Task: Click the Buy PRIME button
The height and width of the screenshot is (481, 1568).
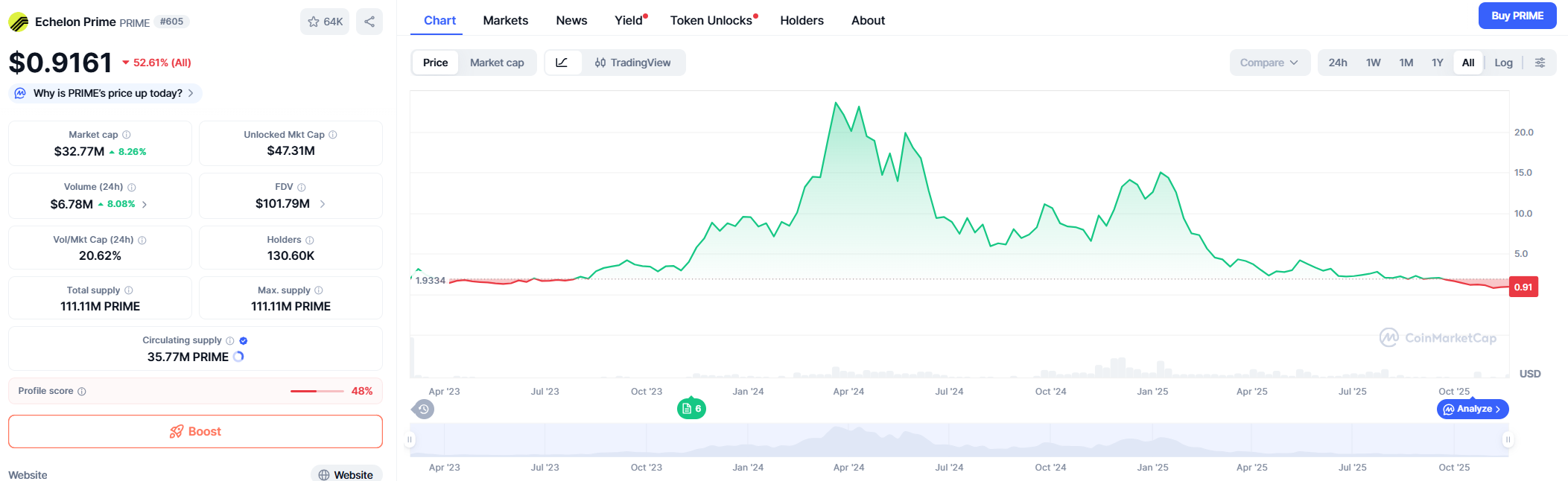Action: (x=1517, y=16)
